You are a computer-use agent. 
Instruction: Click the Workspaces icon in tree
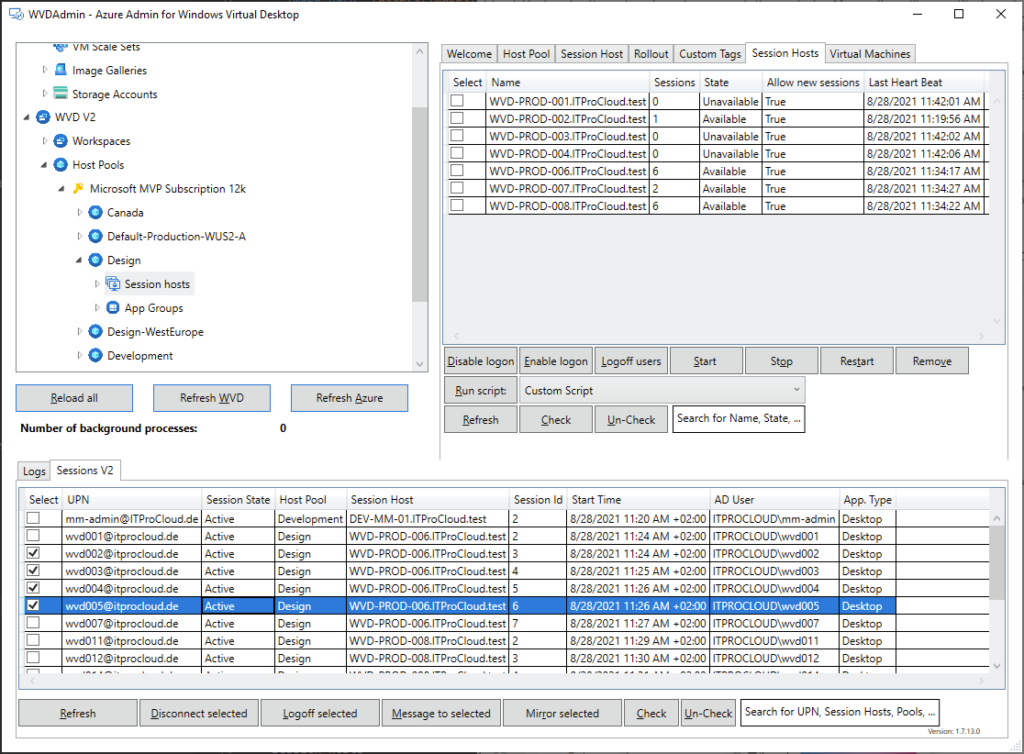61,141
